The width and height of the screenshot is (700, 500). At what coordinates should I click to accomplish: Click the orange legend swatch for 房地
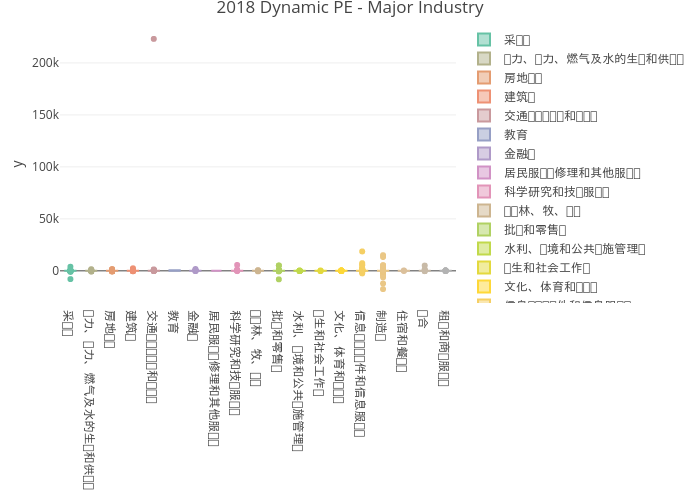484,77
